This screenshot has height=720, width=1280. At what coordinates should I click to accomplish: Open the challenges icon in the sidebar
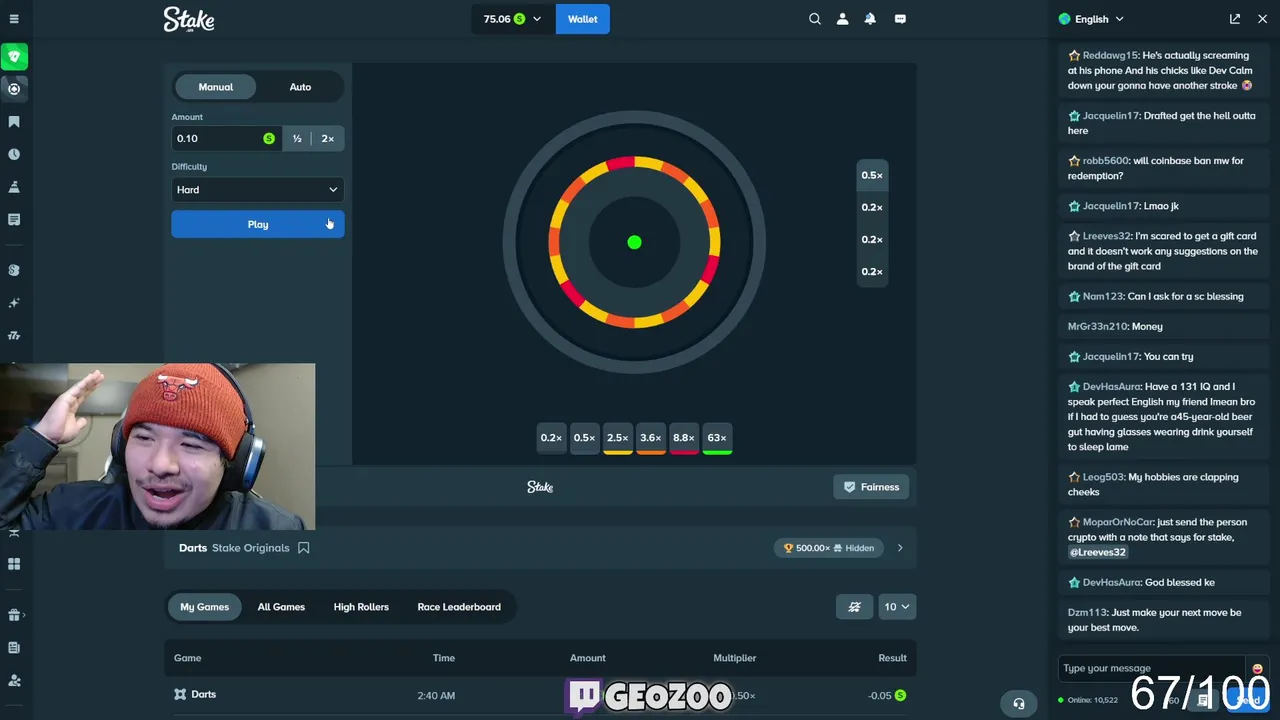pos(14,187)
